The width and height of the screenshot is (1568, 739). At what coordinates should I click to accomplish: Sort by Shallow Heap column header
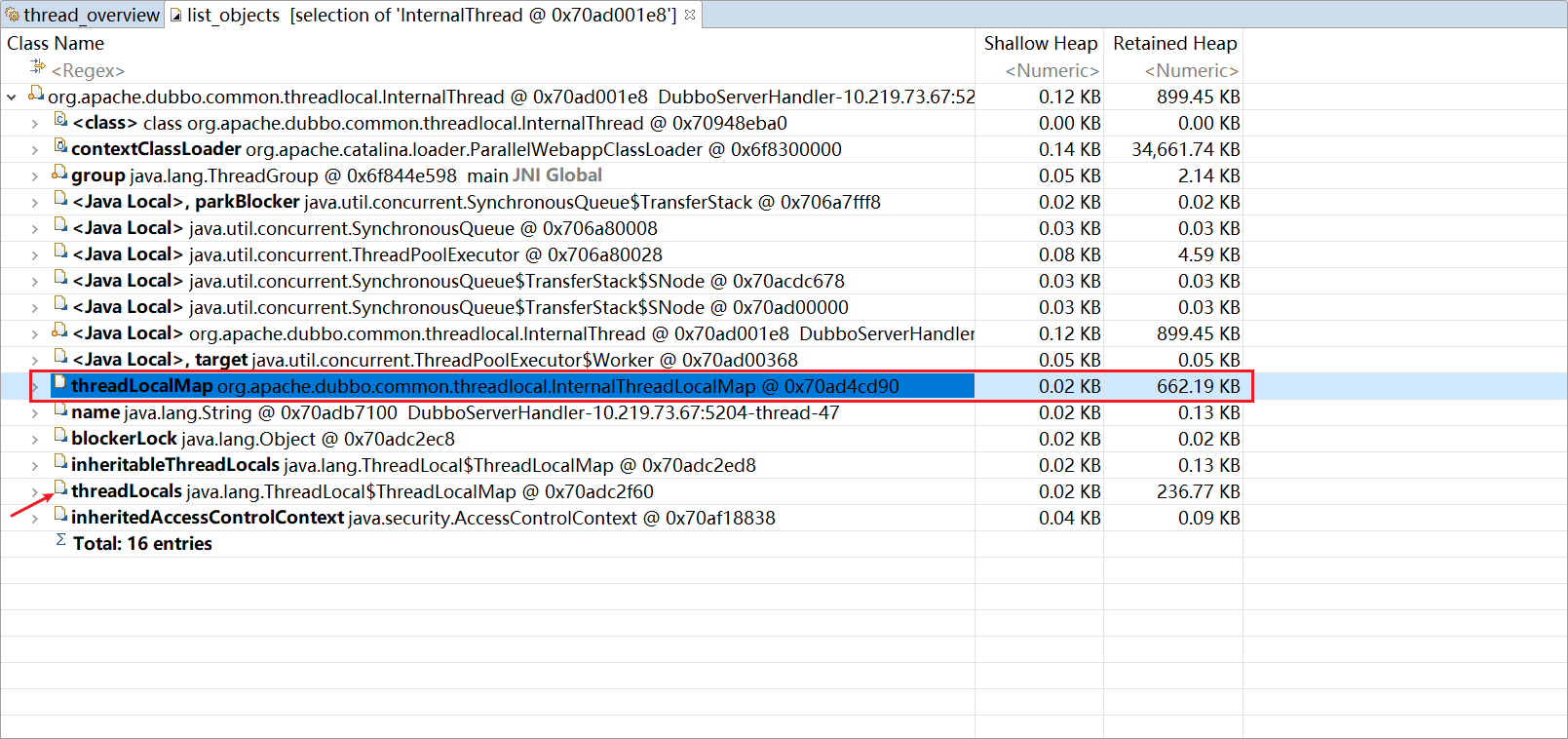(x=1040, y=43)
